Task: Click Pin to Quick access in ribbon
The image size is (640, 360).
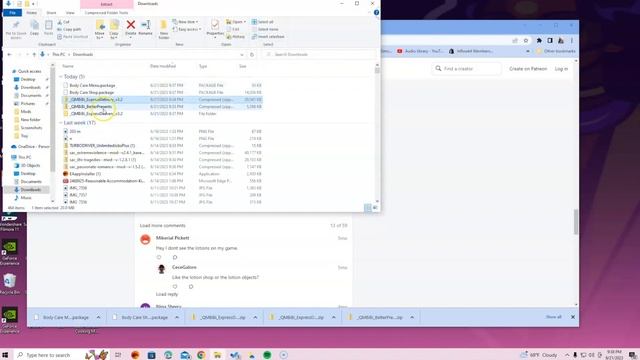Action: tap(16, 30)
